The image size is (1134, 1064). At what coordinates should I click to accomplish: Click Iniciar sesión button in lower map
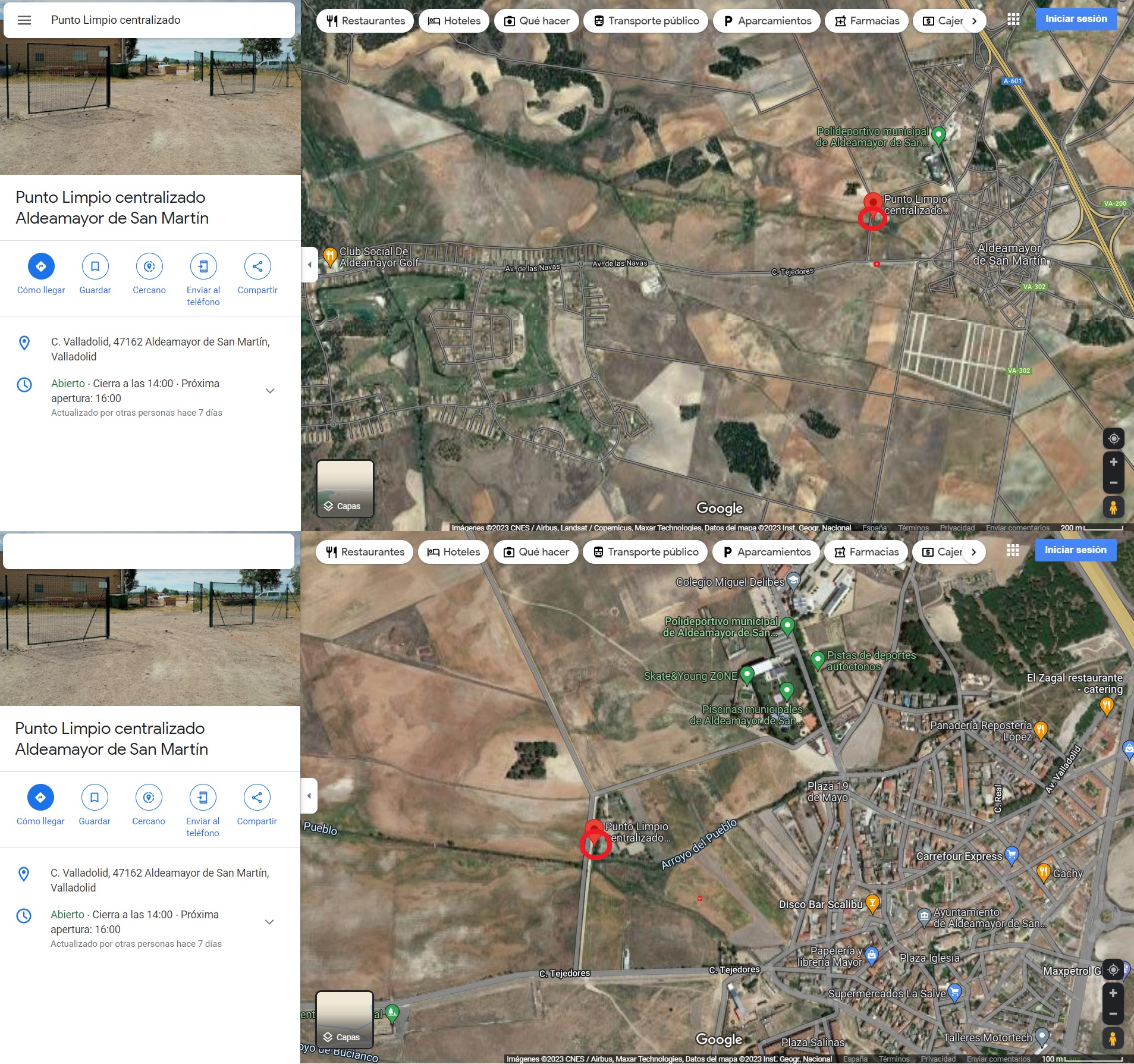click(1076, 550)
